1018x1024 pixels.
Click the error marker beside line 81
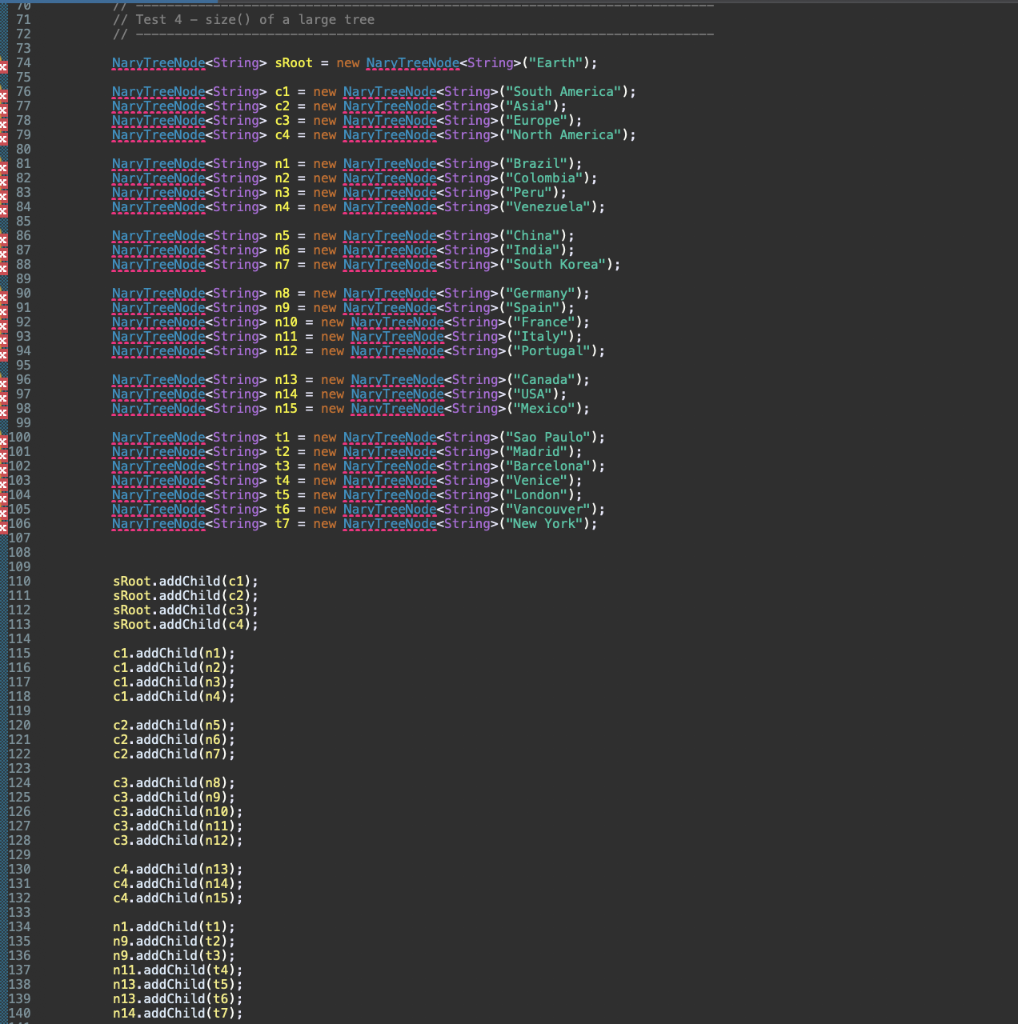[3, 167]
